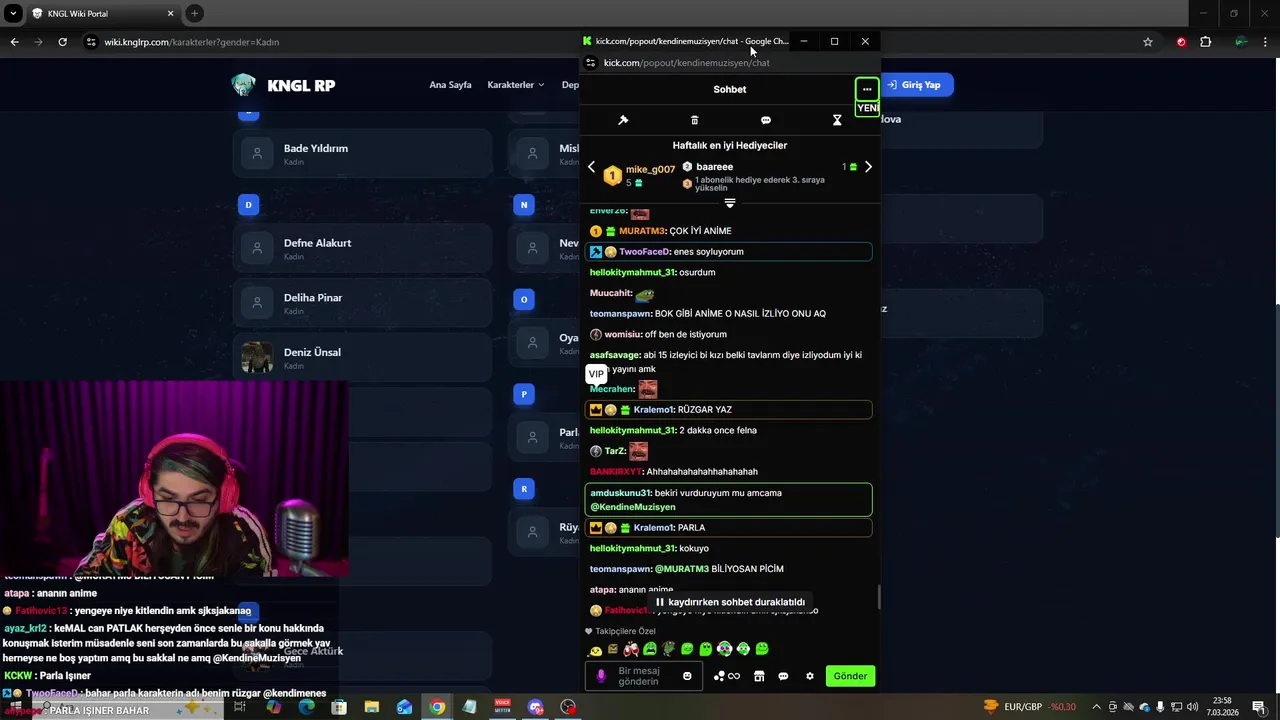Insert the crying green emote
This screenshot has height=720, width=1280.
(x=650, y=650)
